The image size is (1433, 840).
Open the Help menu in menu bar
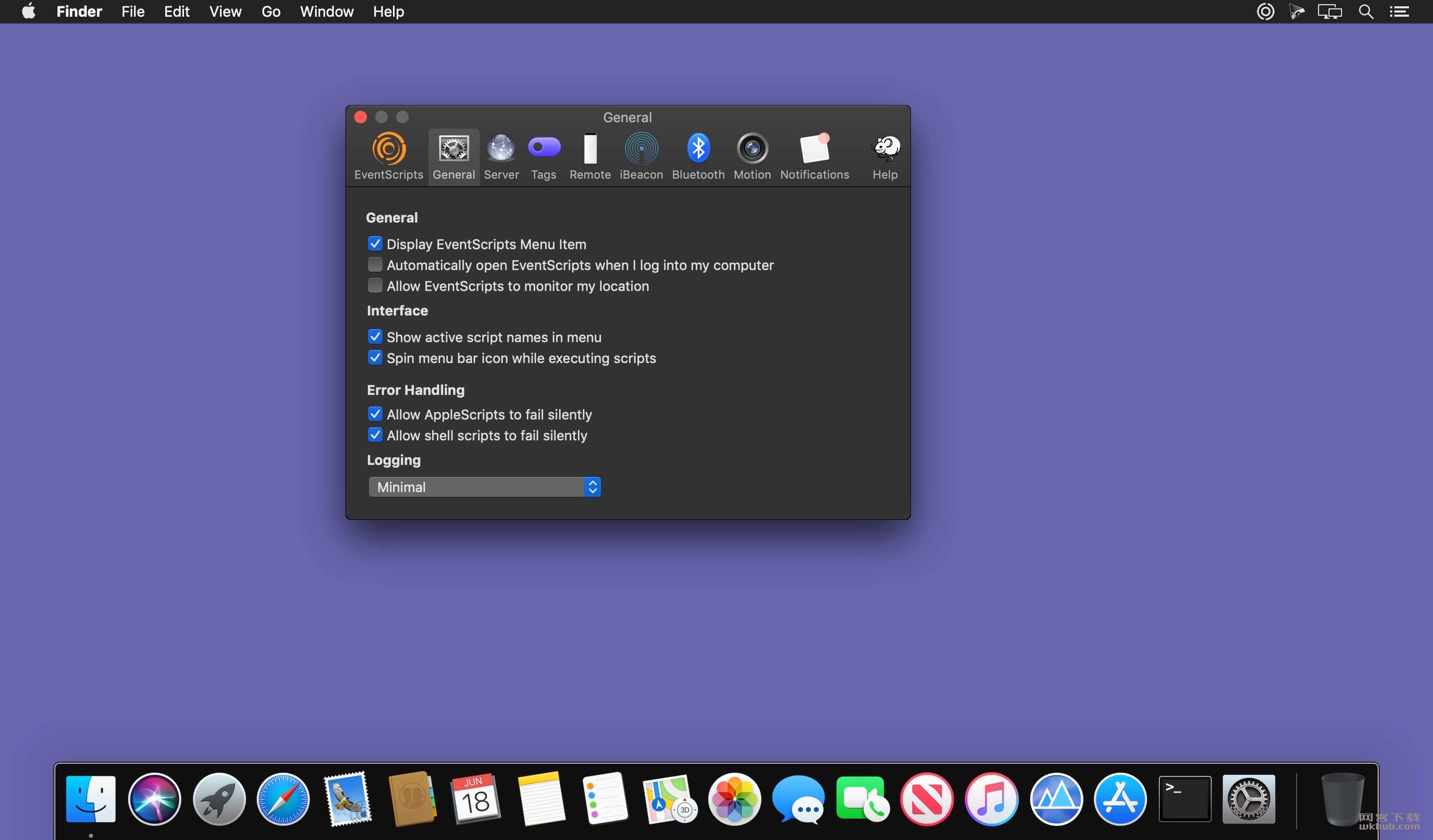tap(388, 11)
